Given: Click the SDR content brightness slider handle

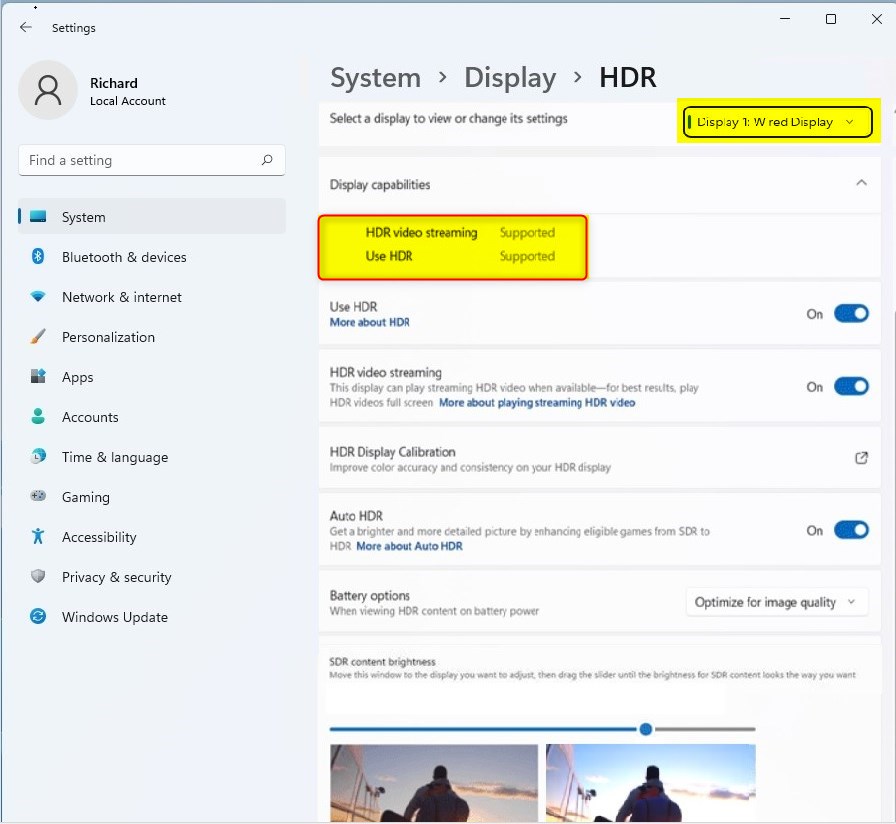Looking at the screenshot, I should click(x=646, y=729).
